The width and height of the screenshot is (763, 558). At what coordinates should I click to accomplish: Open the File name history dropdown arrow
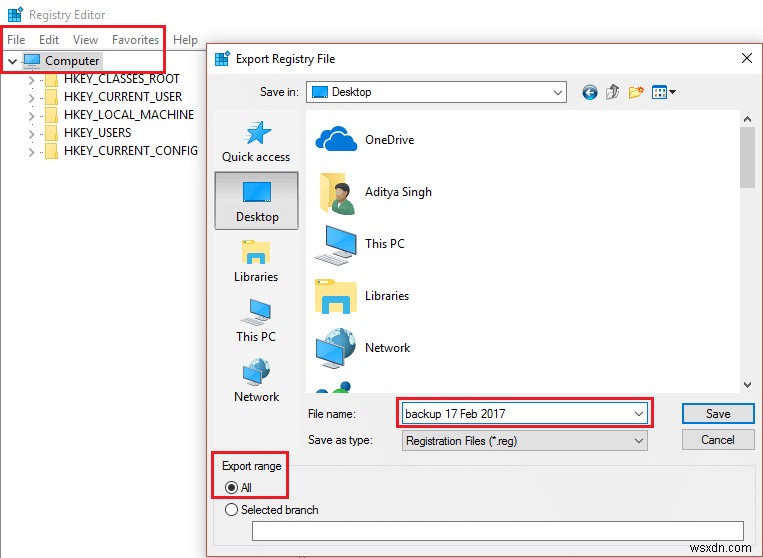pos(638,414)
